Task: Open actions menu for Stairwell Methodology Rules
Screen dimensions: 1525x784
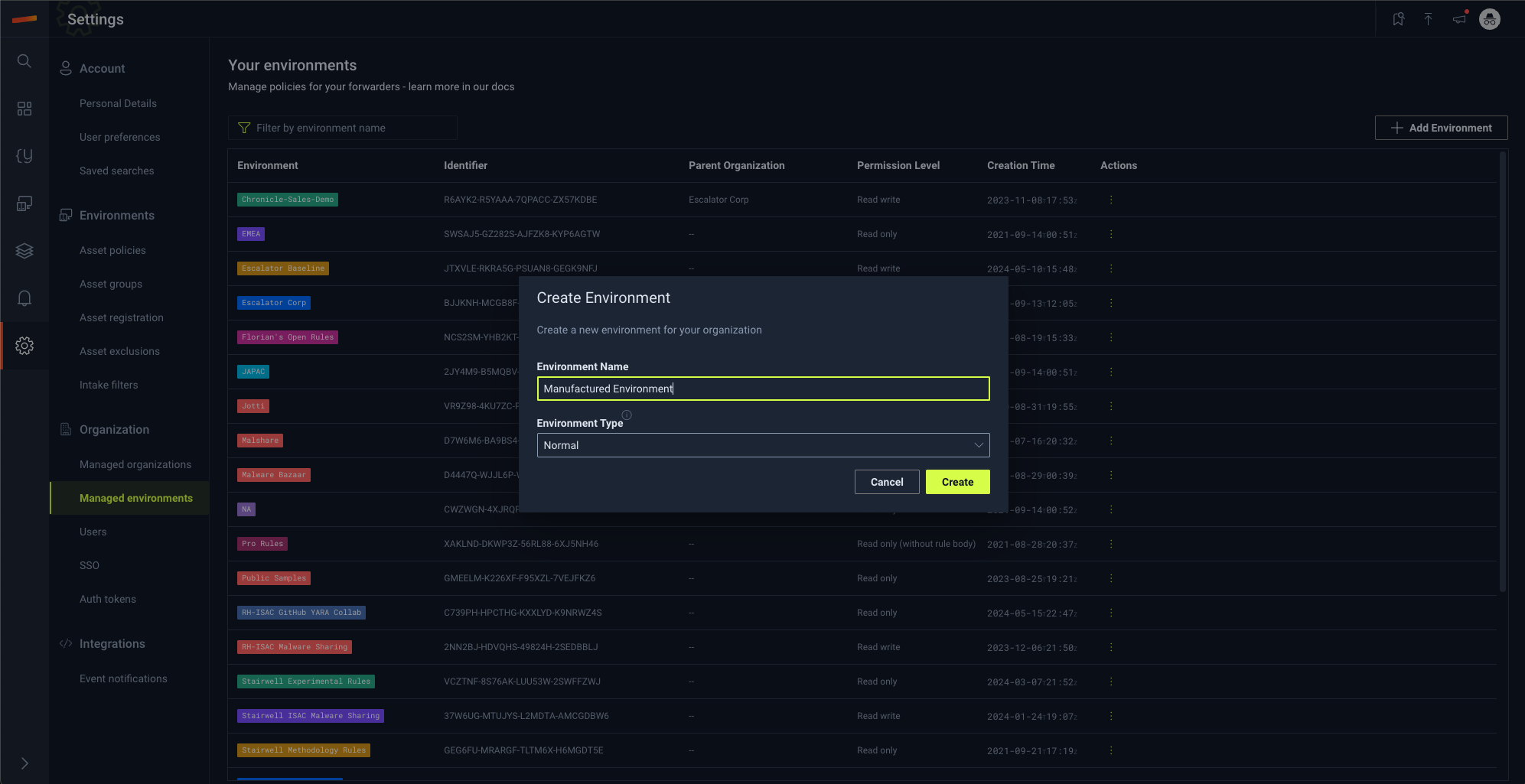Action: [x=1111, y=750]
